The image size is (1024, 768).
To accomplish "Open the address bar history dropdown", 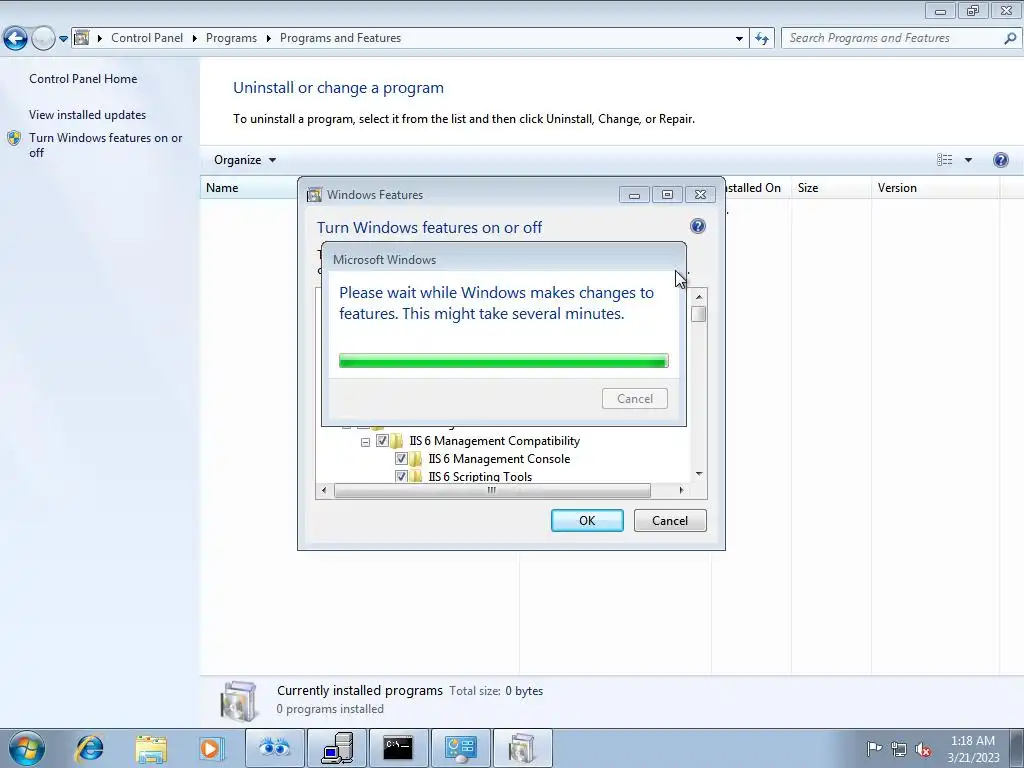I will [x=739, y=39].
